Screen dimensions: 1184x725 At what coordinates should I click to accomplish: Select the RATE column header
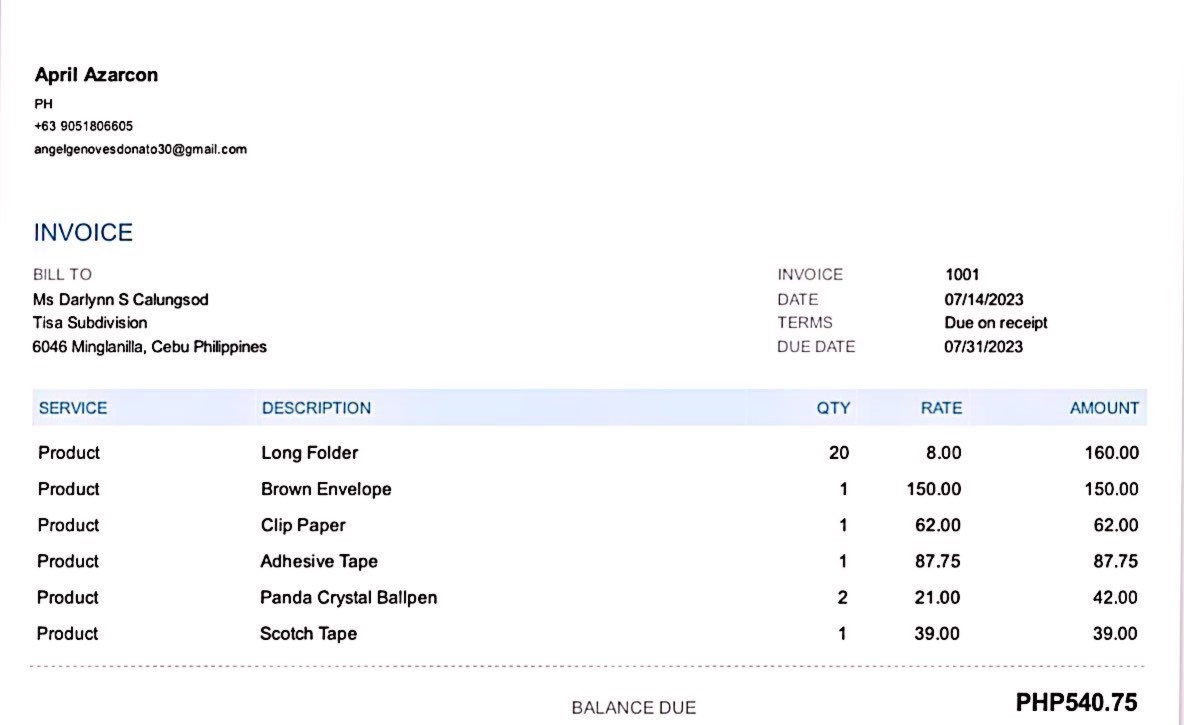point(941,408)
